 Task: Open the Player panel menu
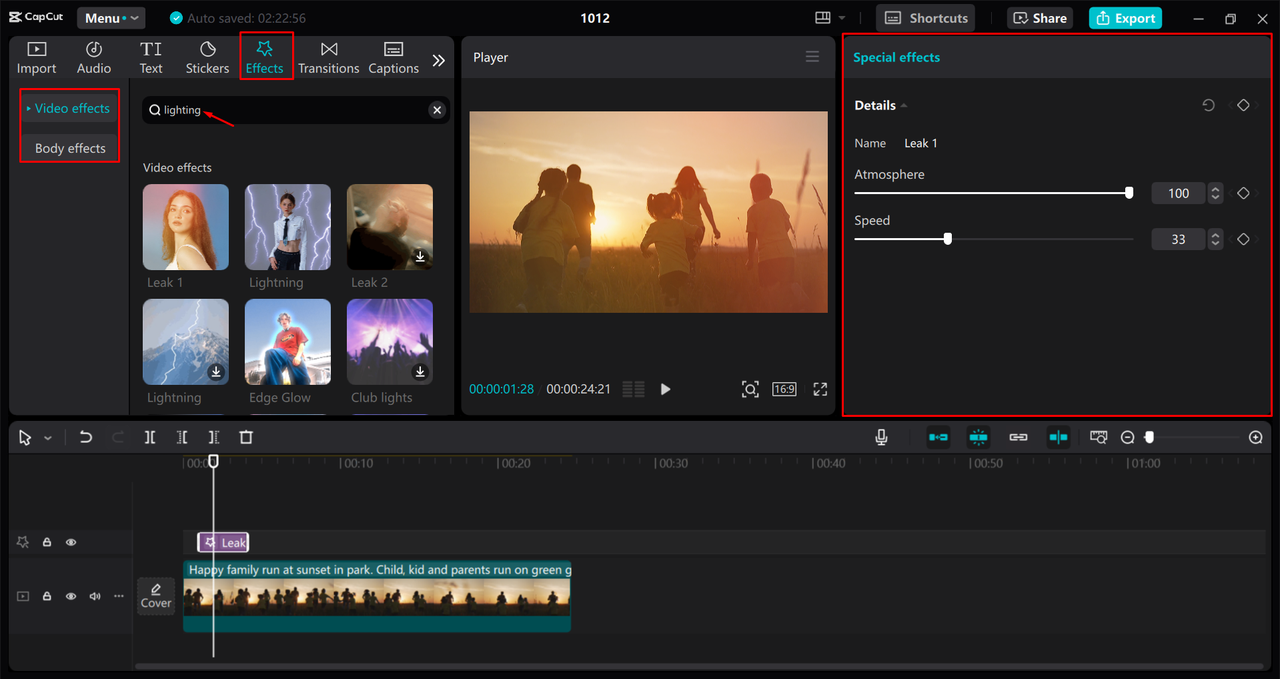[812, 57]
